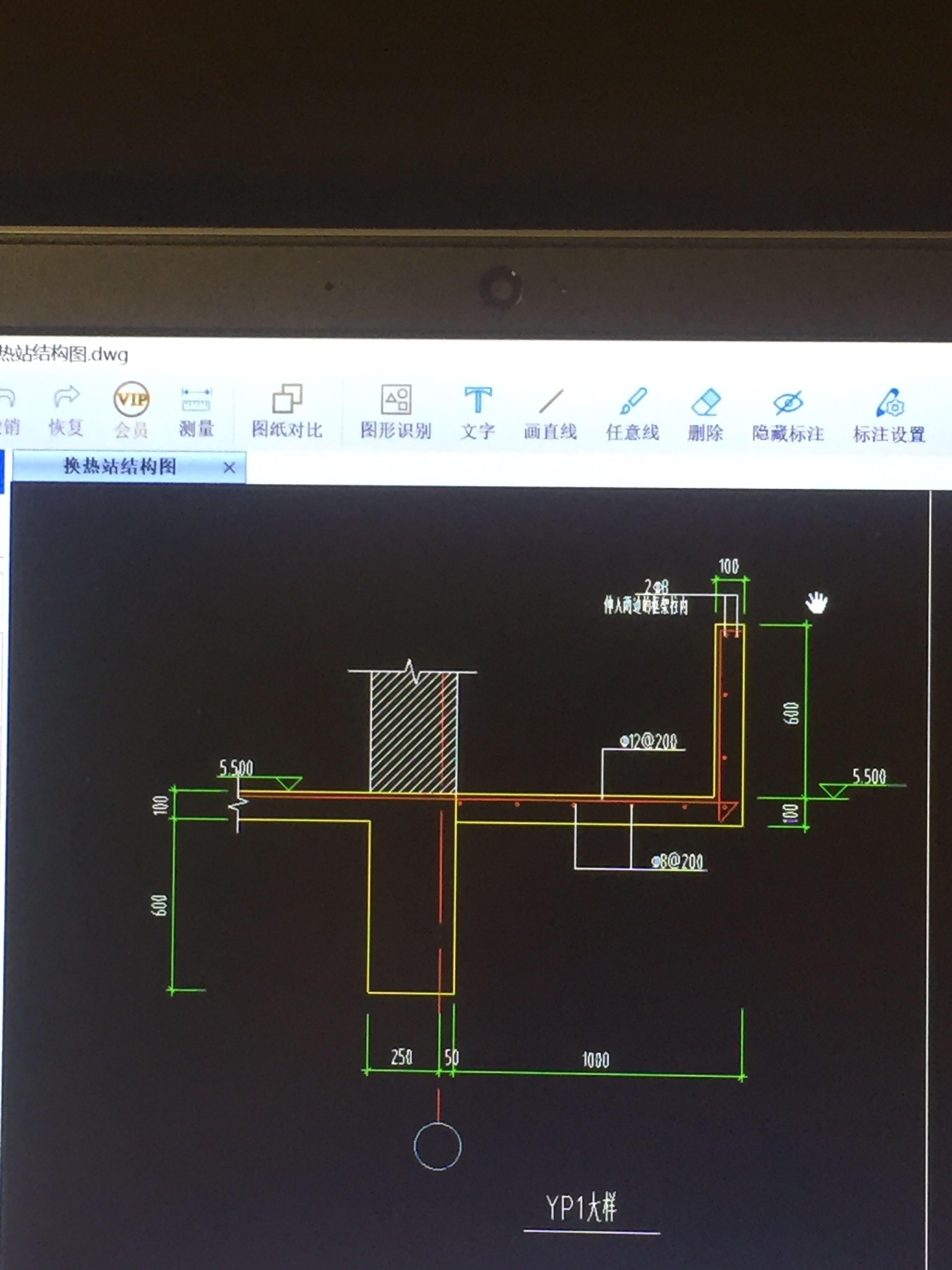Select the 测量 measure tool
This screenshot has width=952, height=1270.
[196, 400]
